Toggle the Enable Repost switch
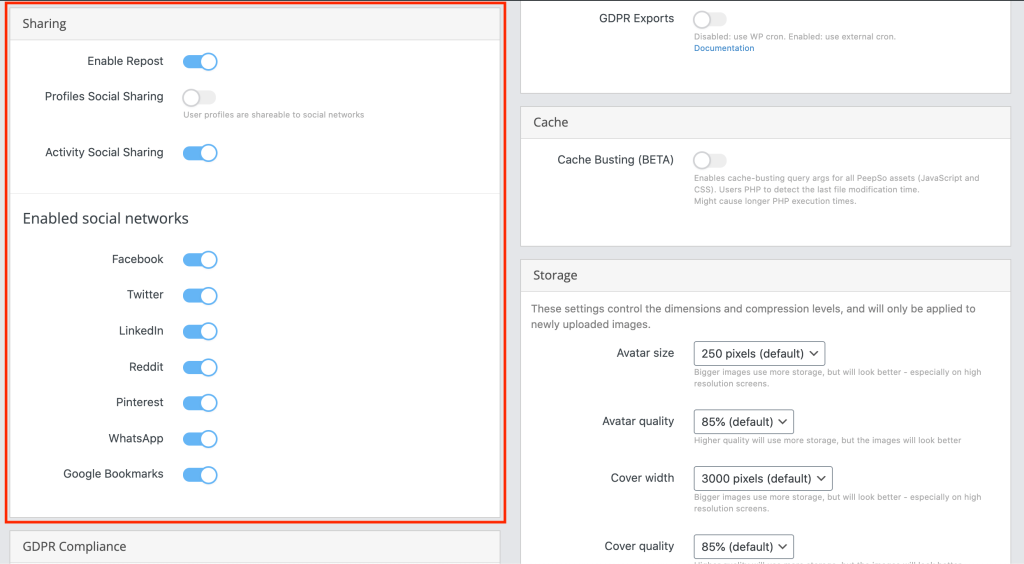1024x564 pixels. (200, 61)
